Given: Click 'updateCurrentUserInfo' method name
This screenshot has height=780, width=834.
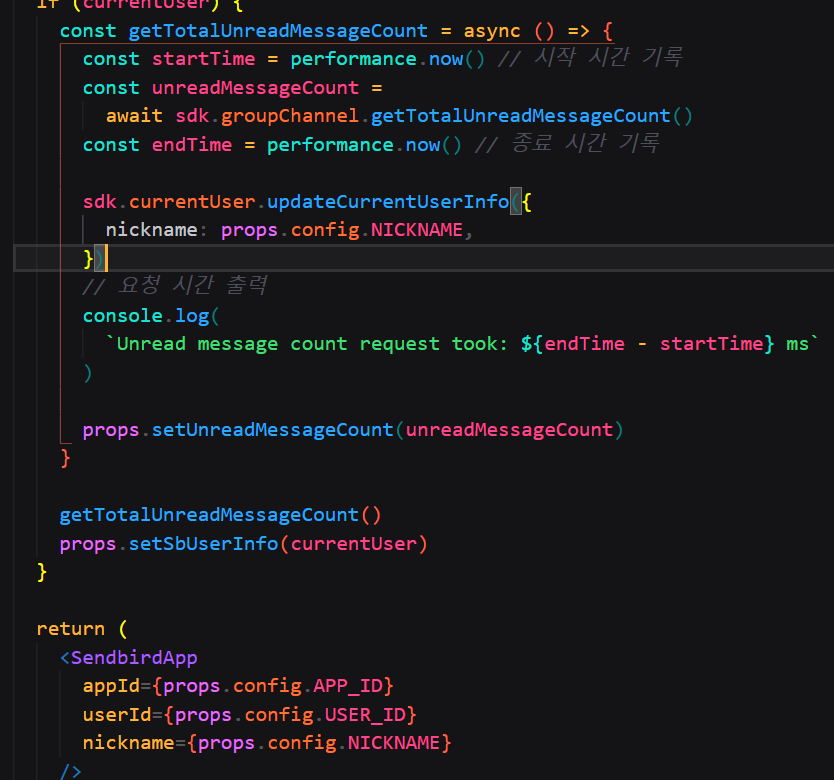Looking at the screenshot, I should tap(388, 202).
